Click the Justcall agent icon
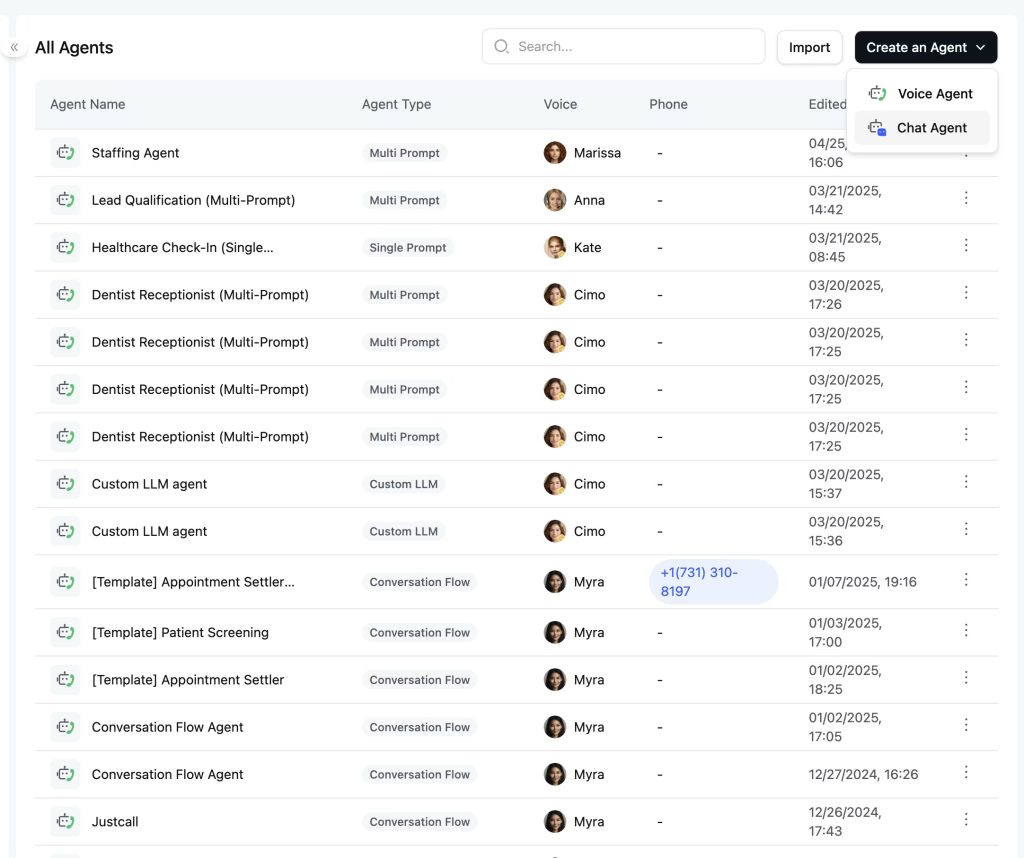 pyautogui.click(x=64, y=821)
